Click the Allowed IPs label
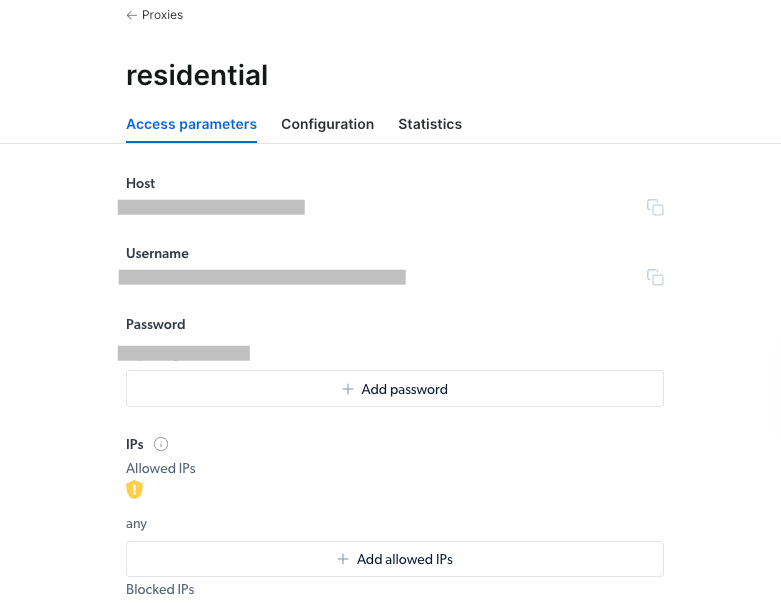 click(160, 468)
